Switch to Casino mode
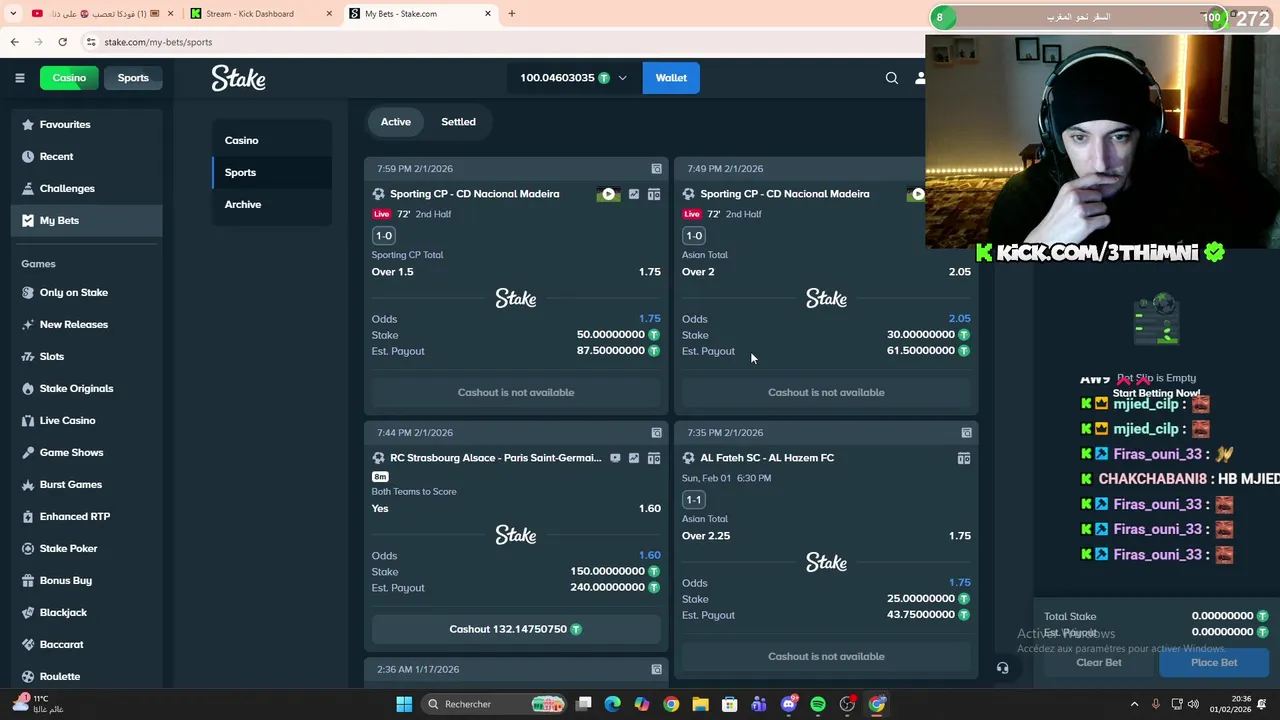The image size is (1280, 720). click(x=69, y=78)
